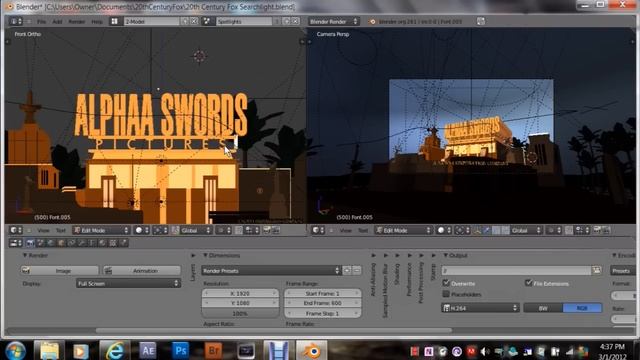The image size is (640, 360).
Task: Click the pivot point icon in Front Ortho header
Action: point(160,230)
